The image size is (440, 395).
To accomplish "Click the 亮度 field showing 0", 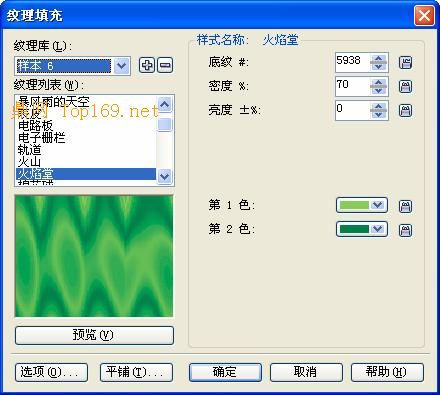I will [x=353, y=110].
